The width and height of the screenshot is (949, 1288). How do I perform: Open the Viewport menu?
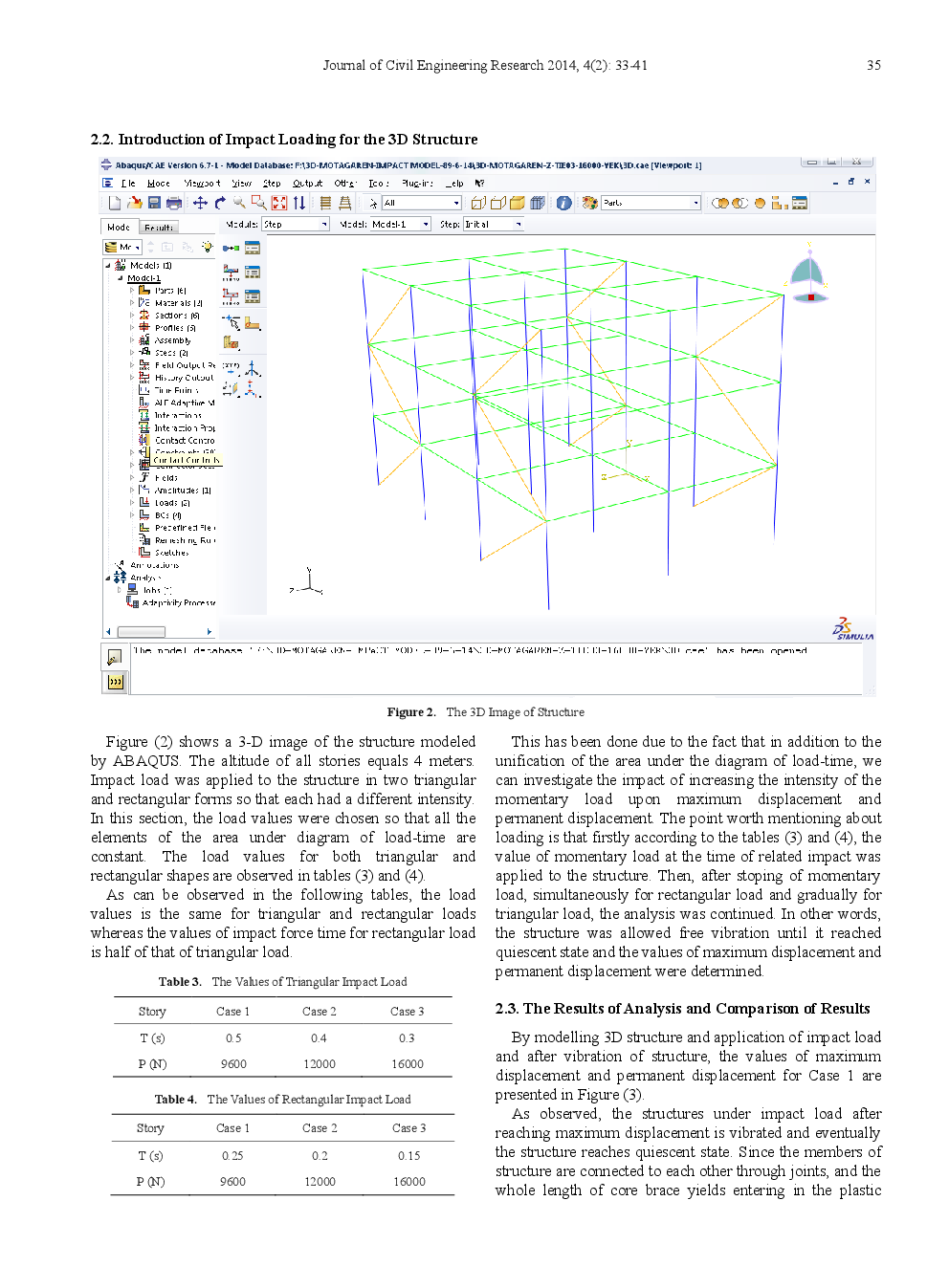pos(202,183)
